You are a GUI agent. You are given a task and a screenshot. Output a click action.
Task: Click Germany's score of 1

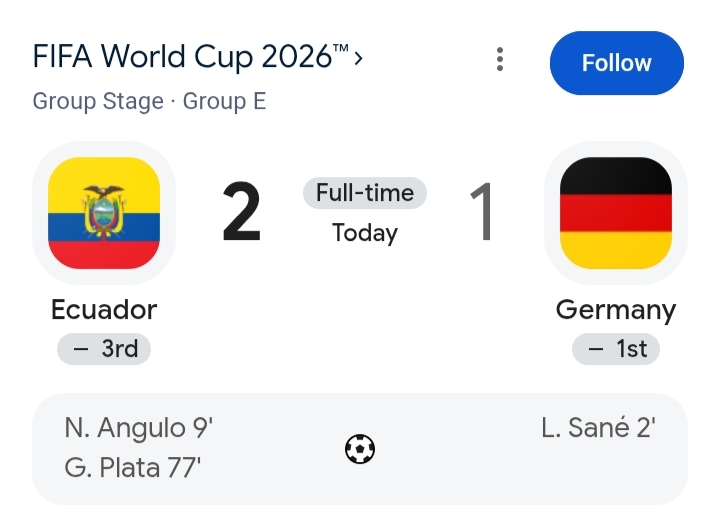pos(482,212)
